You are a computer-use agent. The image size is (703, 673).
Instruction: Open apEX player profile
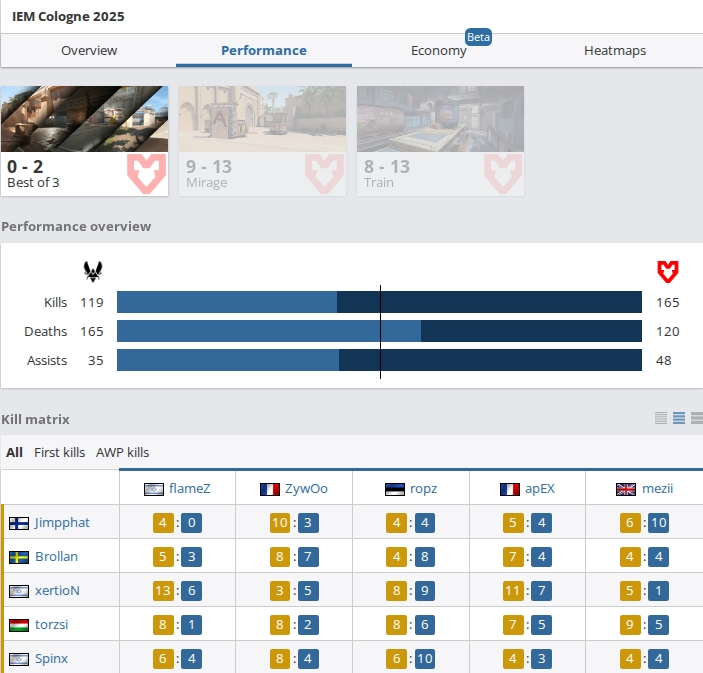(540, 488)
